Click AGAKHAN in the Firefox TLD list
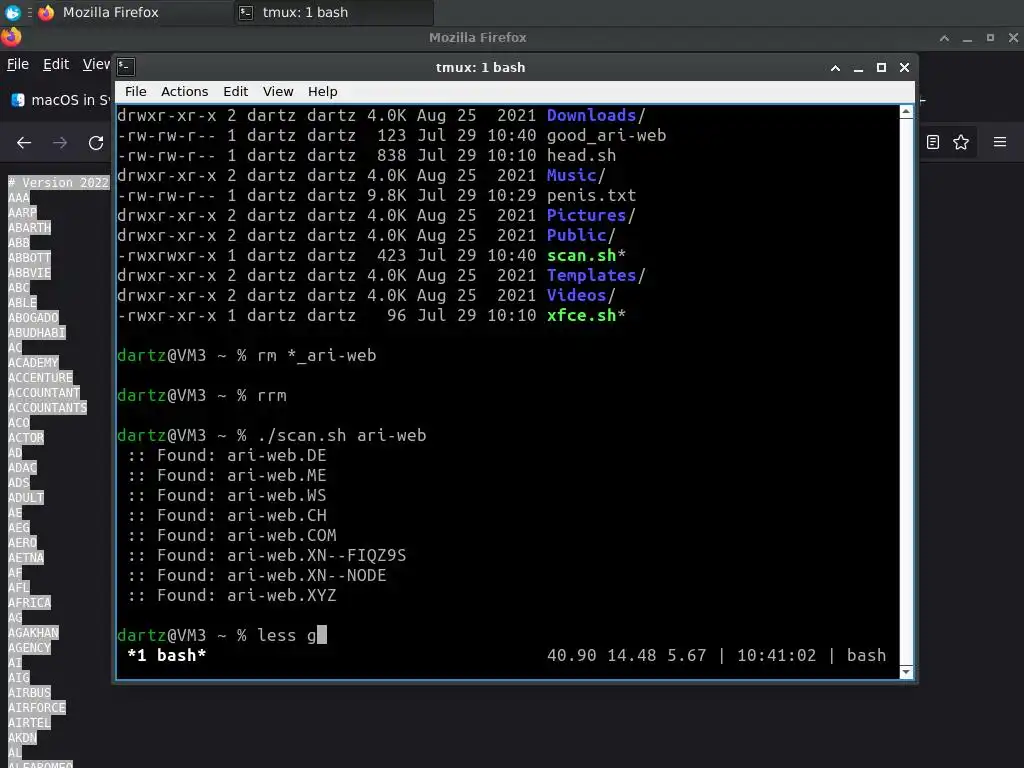The image size is (1024, 768). (x=33, y=632)
